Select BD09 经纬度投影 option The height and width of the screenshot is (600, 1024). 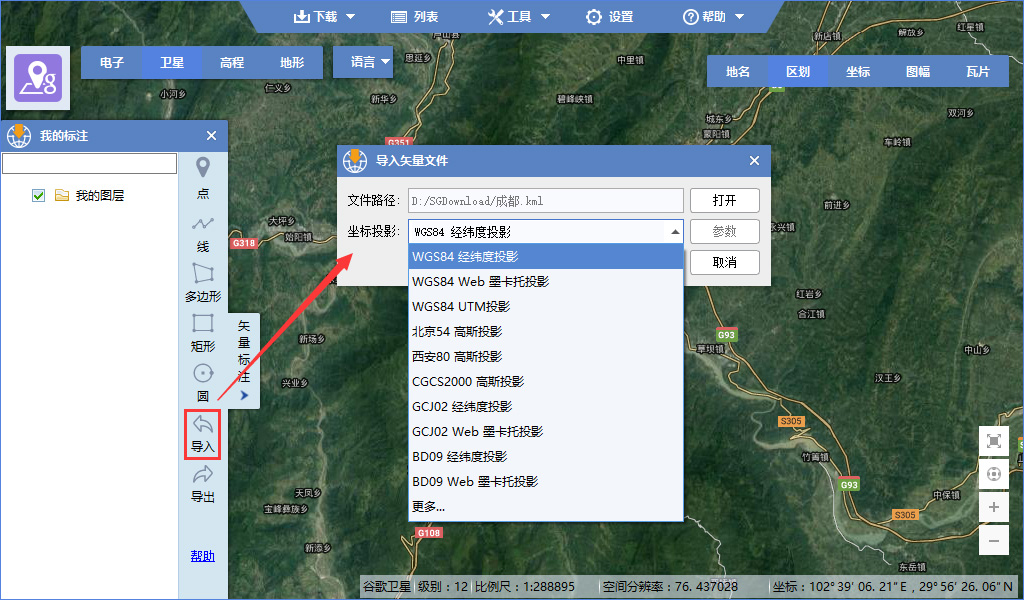point(546,456)
